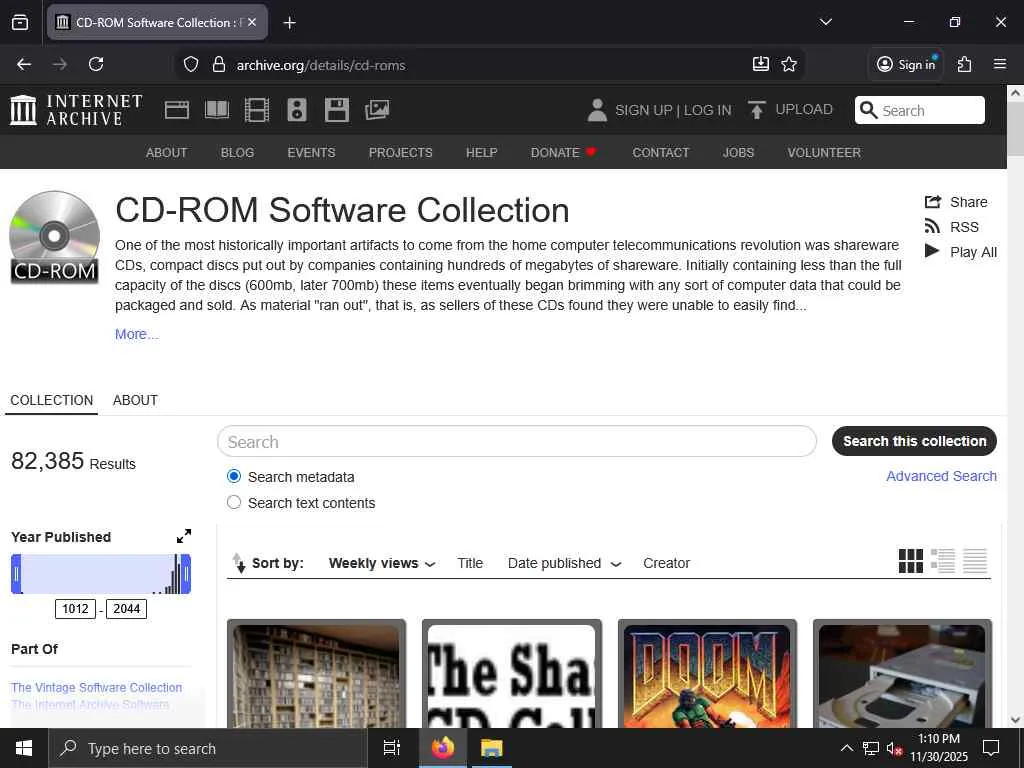The image size is (1024, 768).
Task: Click the Play All triangle icon
Action: point(932,251)
